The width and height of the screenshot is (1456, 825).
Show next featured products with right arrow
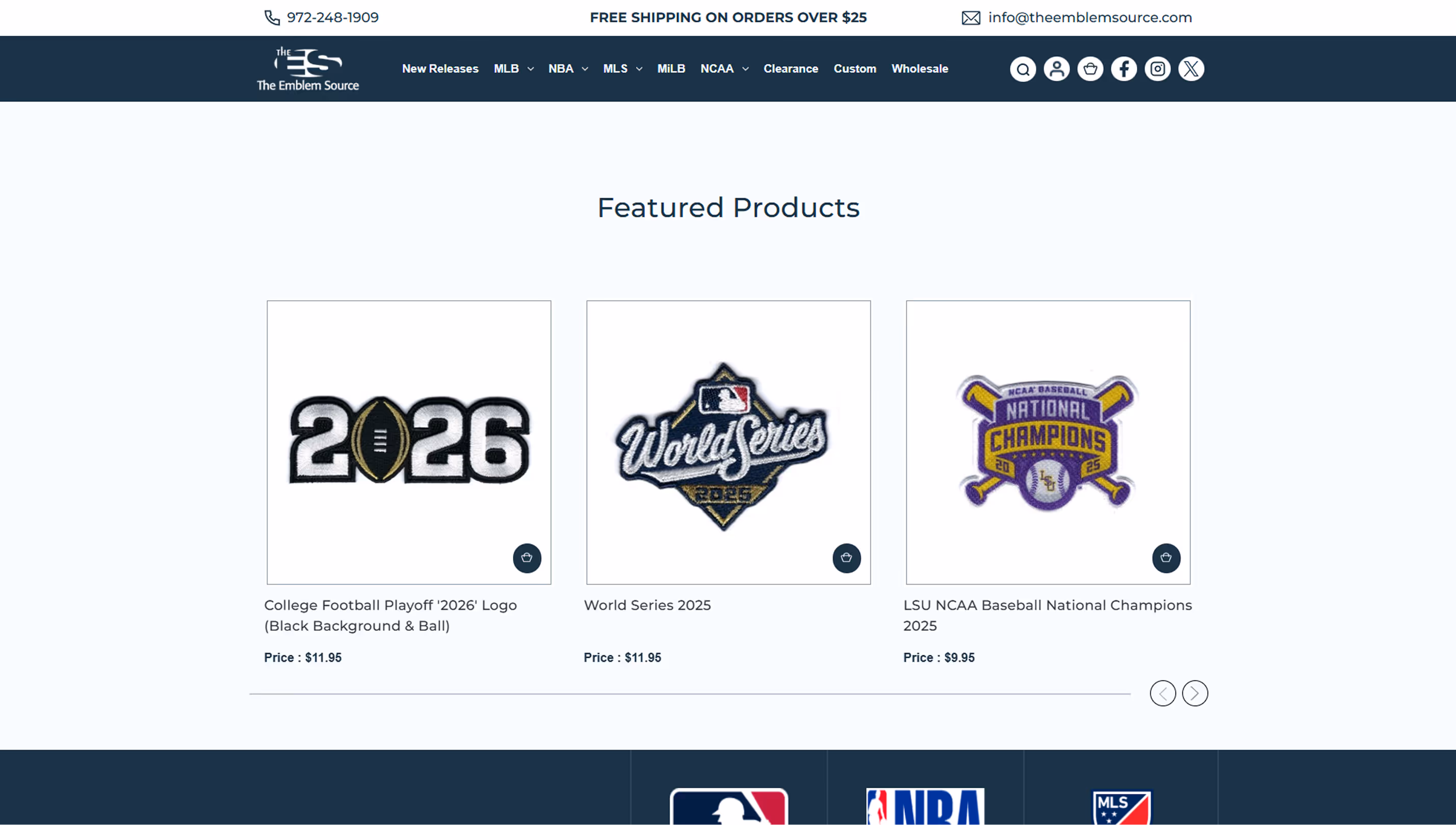pos(1194,693)
